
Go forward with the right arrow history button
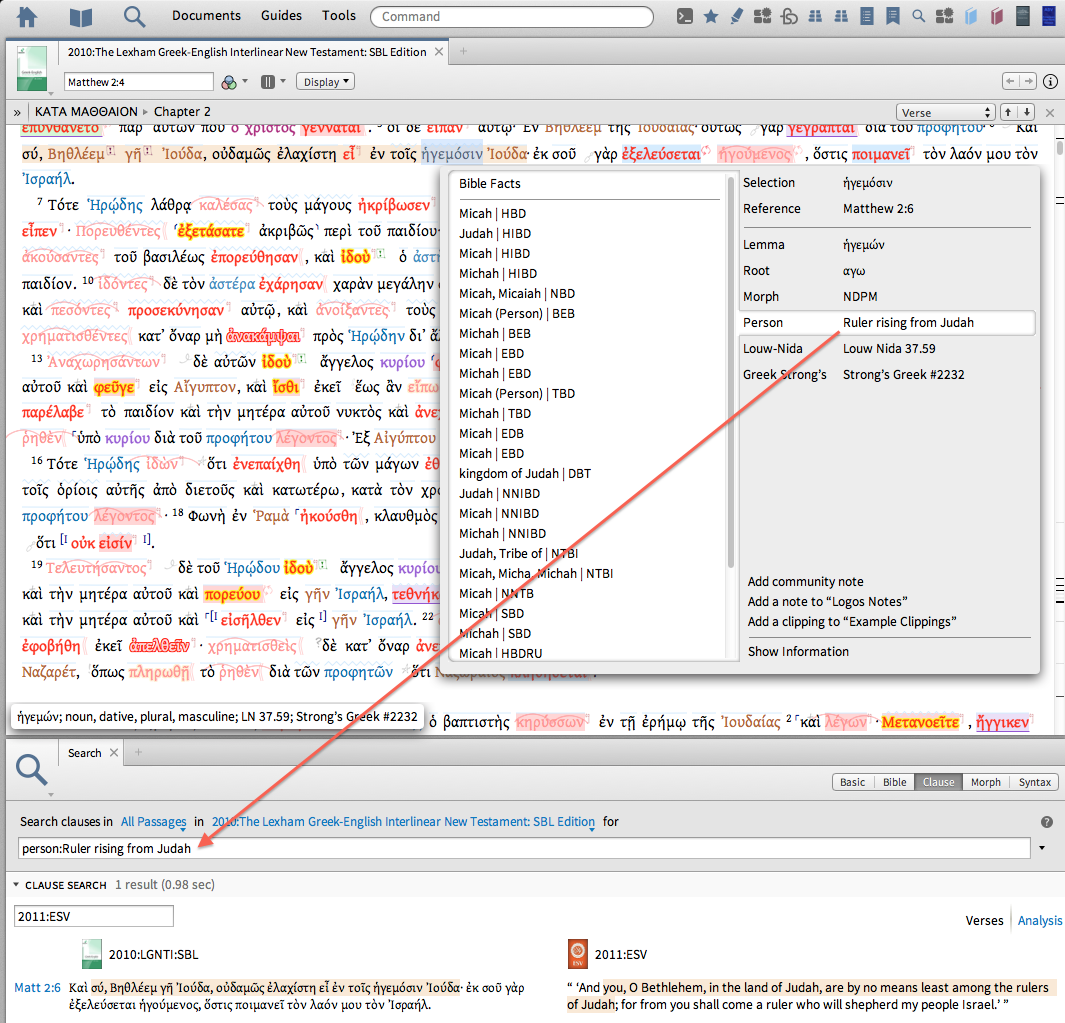tap(1028, 82)
